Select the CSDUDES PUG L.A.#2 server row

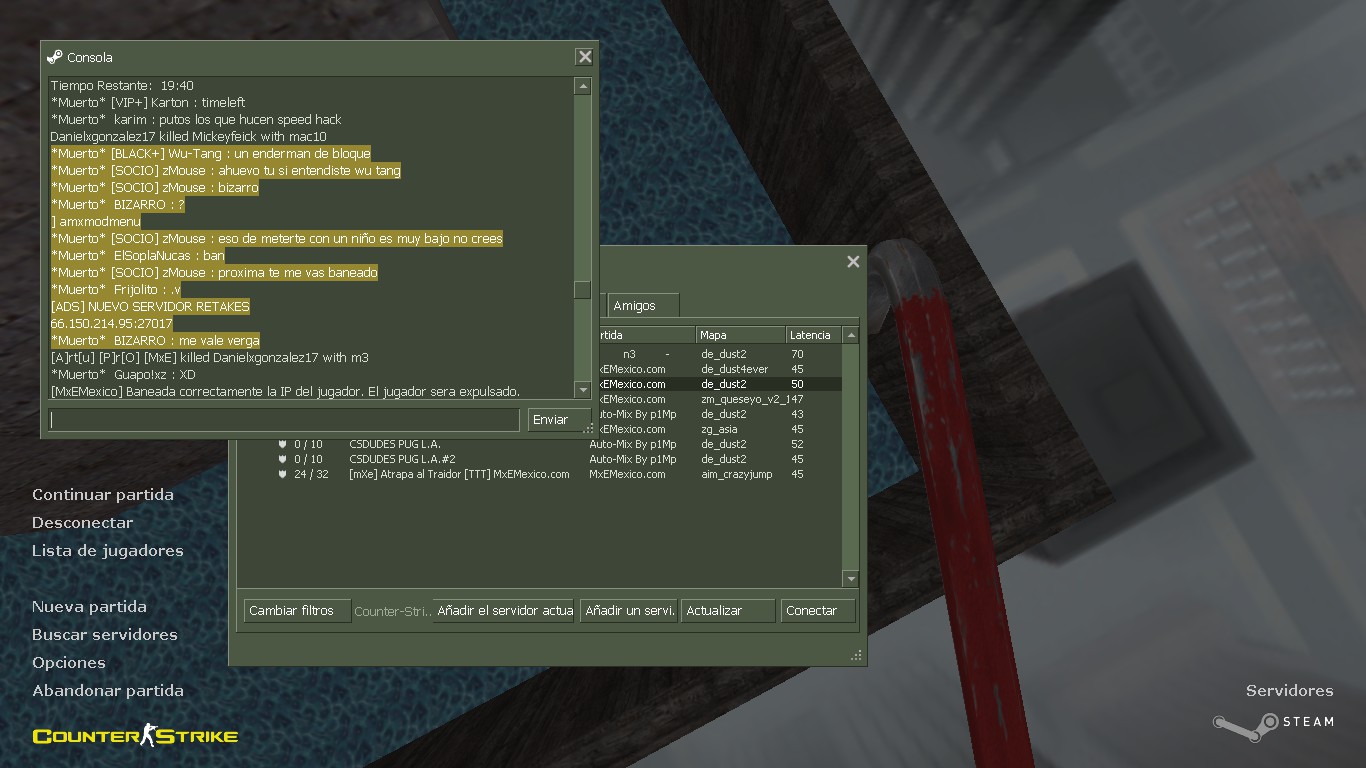(540, 459)
